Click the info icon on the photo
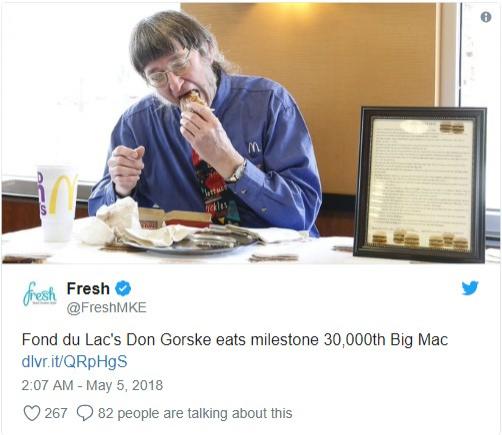Viewport: 502px width, 435px height. coord(486,17)
